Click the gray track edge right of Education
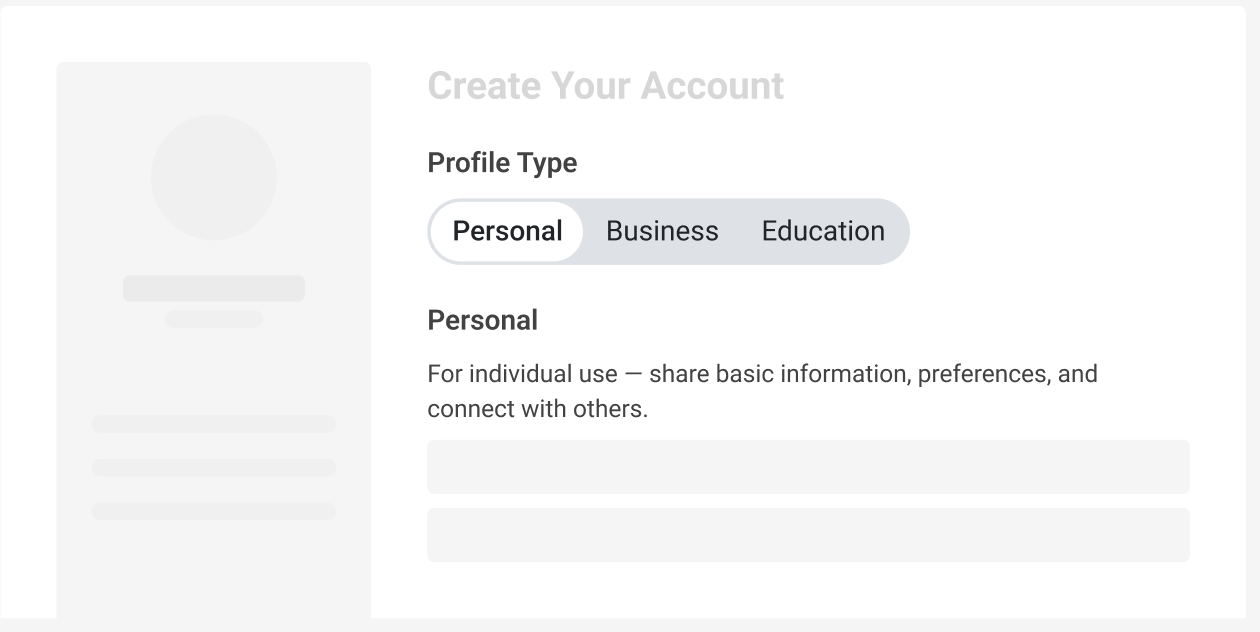1260x632 pixels. click(x=899, y=231)
